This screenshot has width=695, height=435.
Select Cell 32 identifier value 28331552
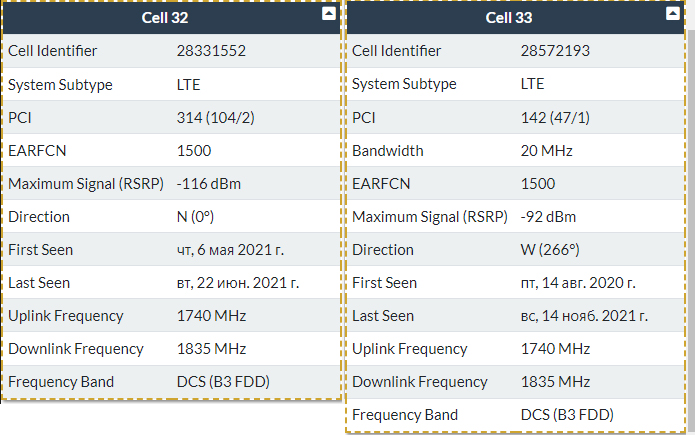tap(211, 51)
